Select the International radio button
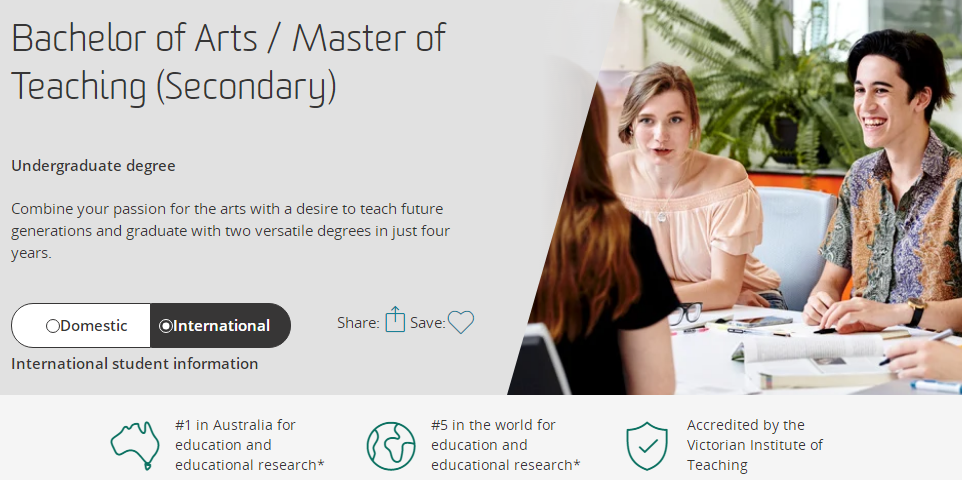962x480 pixels. pyautogui.click(x=166, y=326)
